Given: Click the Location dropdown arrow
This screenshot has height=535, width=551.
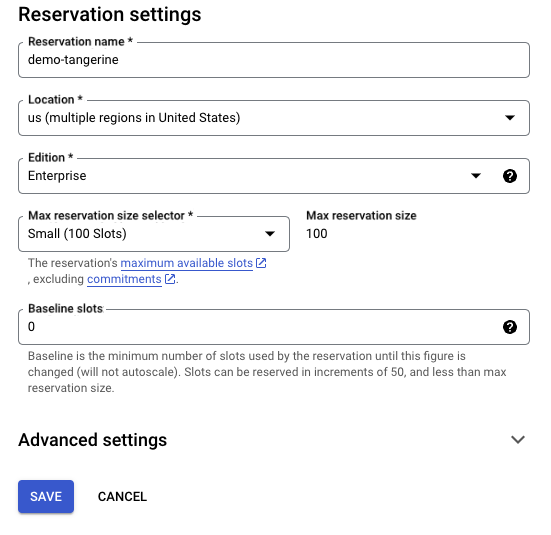Looking at the screenshot, I should (510, 118).
